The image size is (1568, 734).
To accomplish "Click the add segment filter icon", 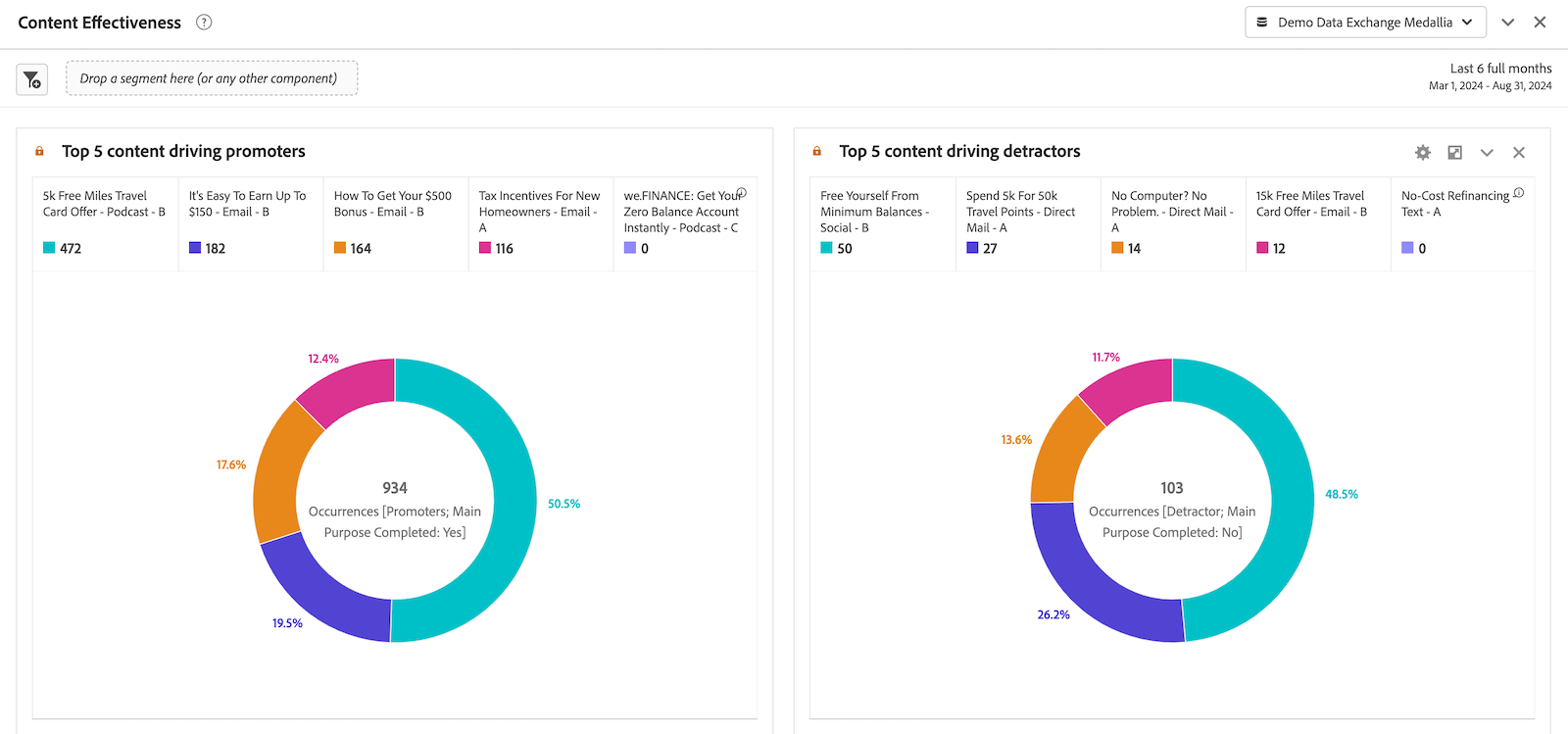I will point(32,79).
